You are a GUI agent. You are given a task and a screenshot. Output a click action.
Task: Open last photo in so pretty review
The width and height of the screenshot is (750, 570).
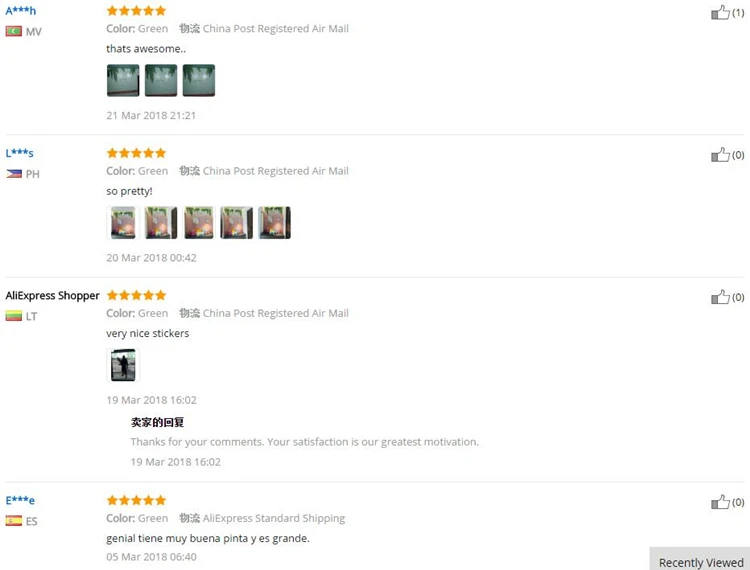(275, 223)
